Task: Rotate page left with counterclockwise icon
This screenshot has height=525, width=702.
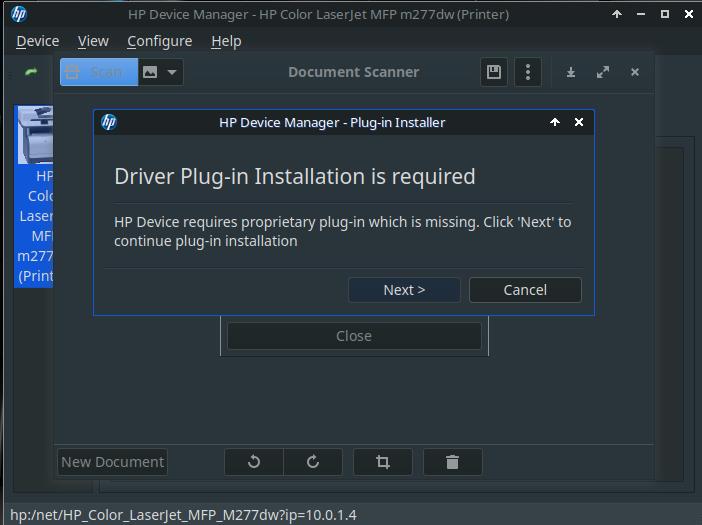Action: click(254, 462)
